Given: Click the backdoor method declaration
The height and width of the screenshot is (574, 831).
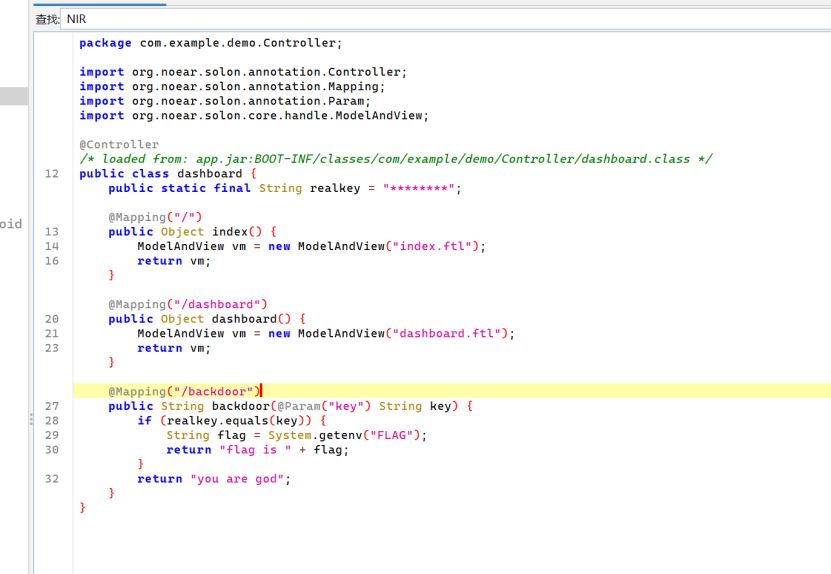Looking at the screenshot, I should click(x=291, y=406).
